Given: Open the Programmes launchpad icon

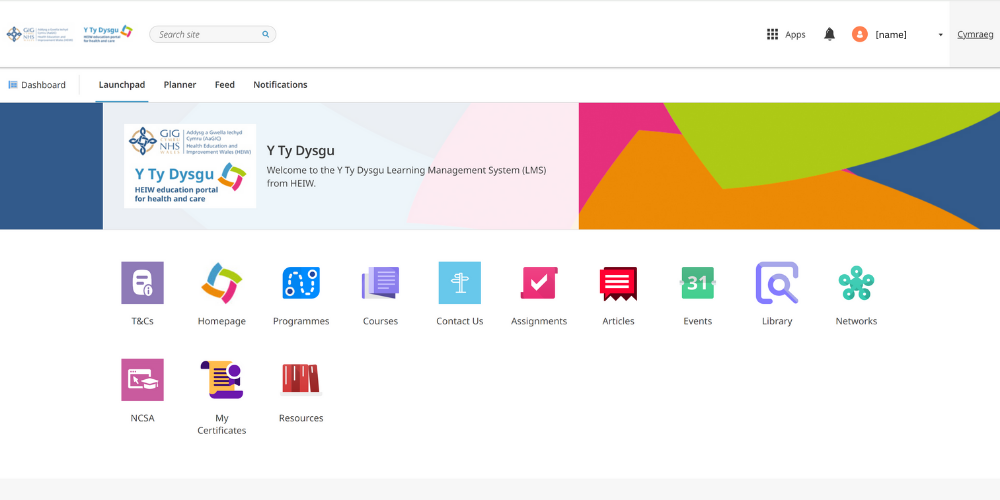Looking at the screenshot, I should [301, 283].
